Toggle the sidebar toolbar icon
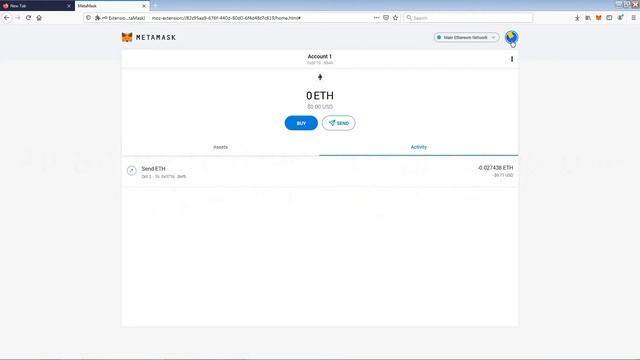The height and width of the screenshot is (360, 640). pyautogui.click(x=609, y=18)
